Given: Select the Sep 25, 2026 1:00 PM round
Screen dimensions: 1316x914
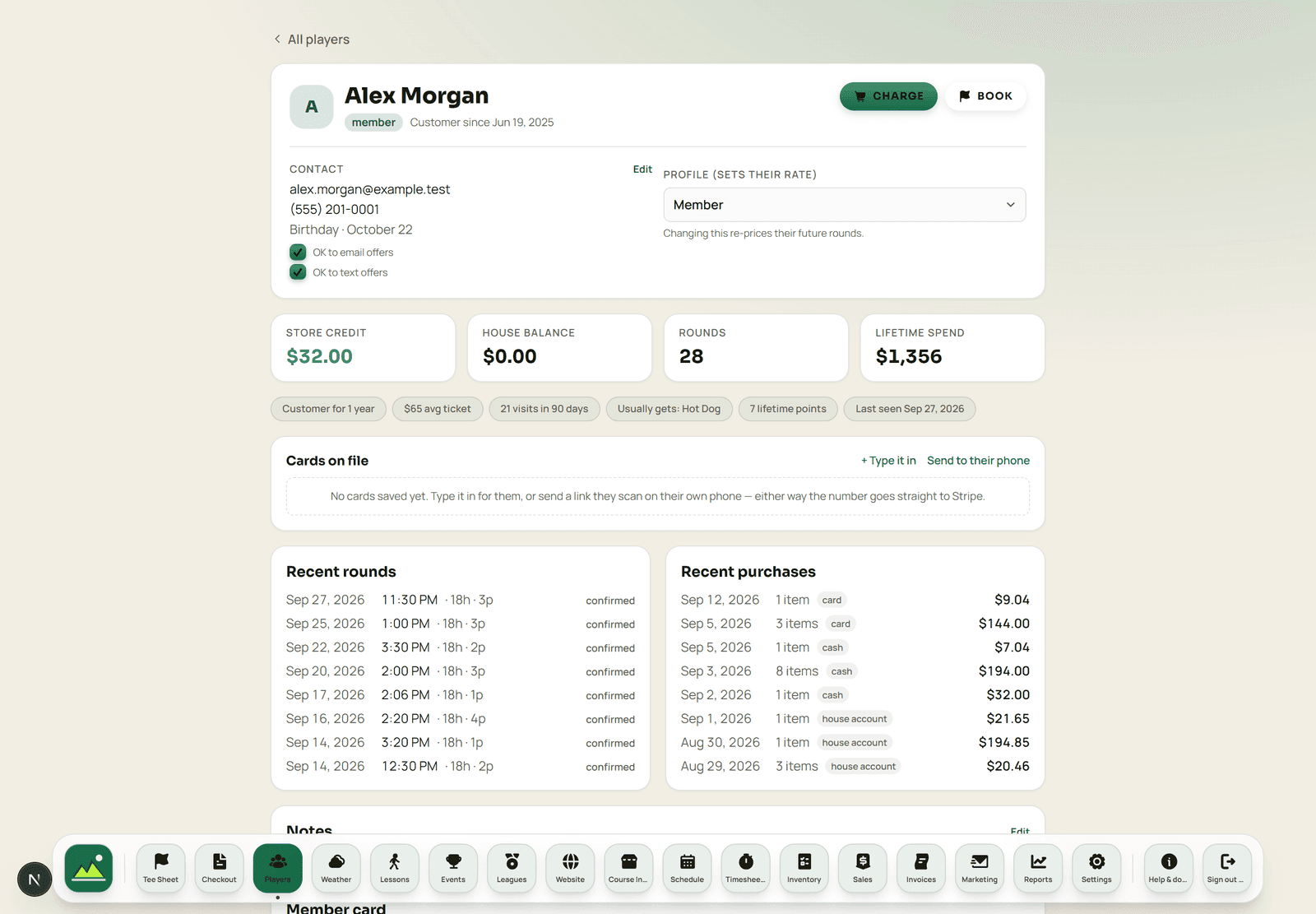Looking at the screenshot, I should pos(461,624).
